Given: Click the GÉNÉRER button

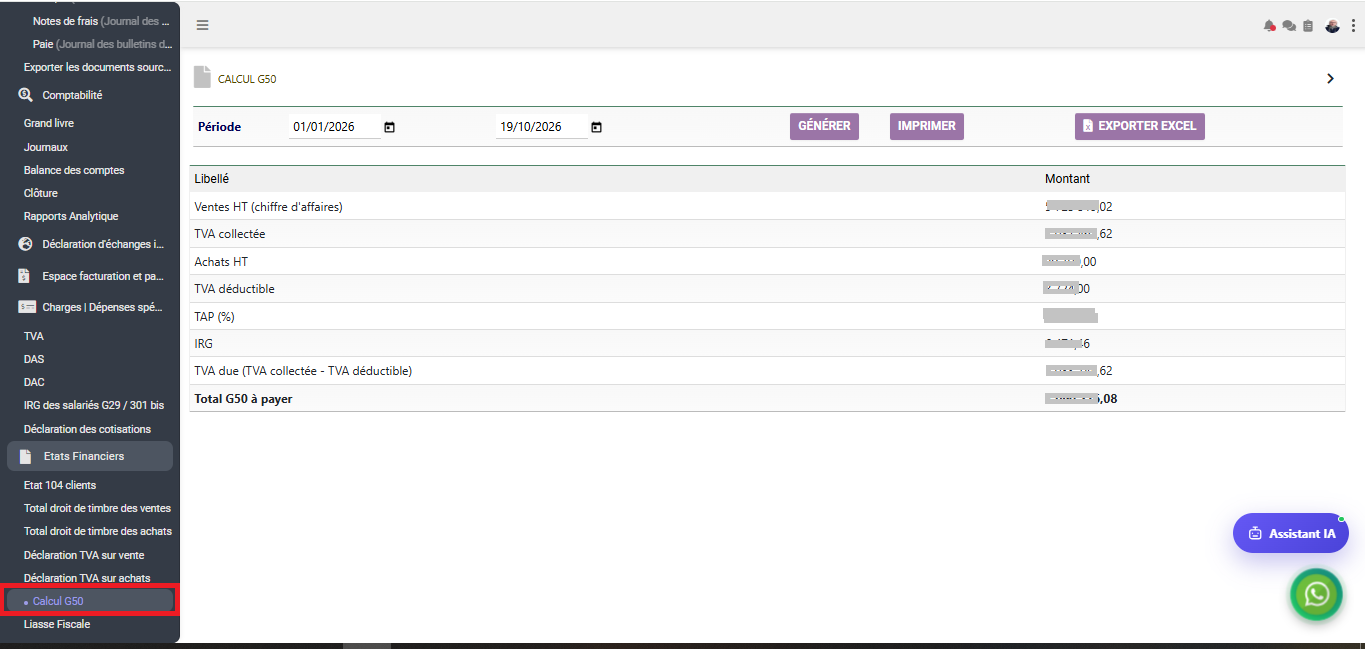Looking at the screenshot, I should point(824,126).
